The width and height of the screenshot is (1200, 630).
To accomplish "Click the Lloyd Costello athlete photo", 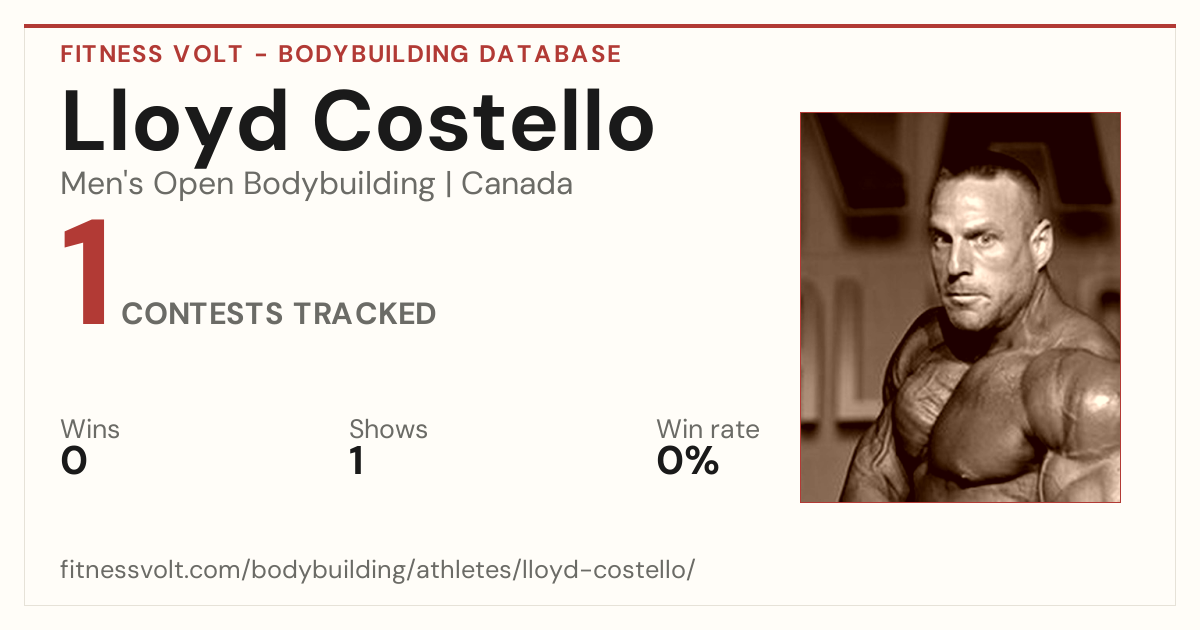I will pyautogui.click(x=960, y=307).
